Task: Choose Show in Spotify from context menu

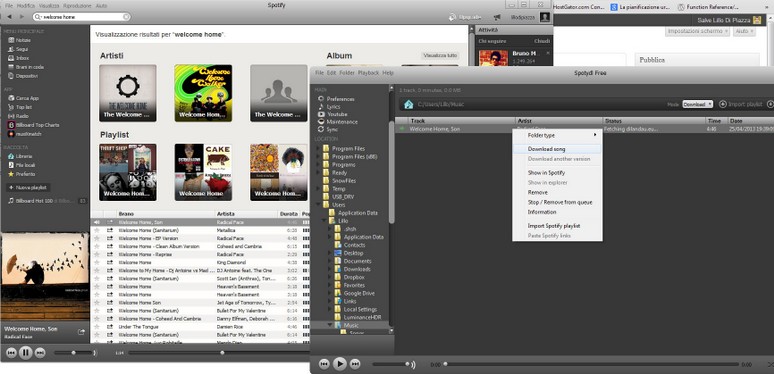Action: coord(557,173)
